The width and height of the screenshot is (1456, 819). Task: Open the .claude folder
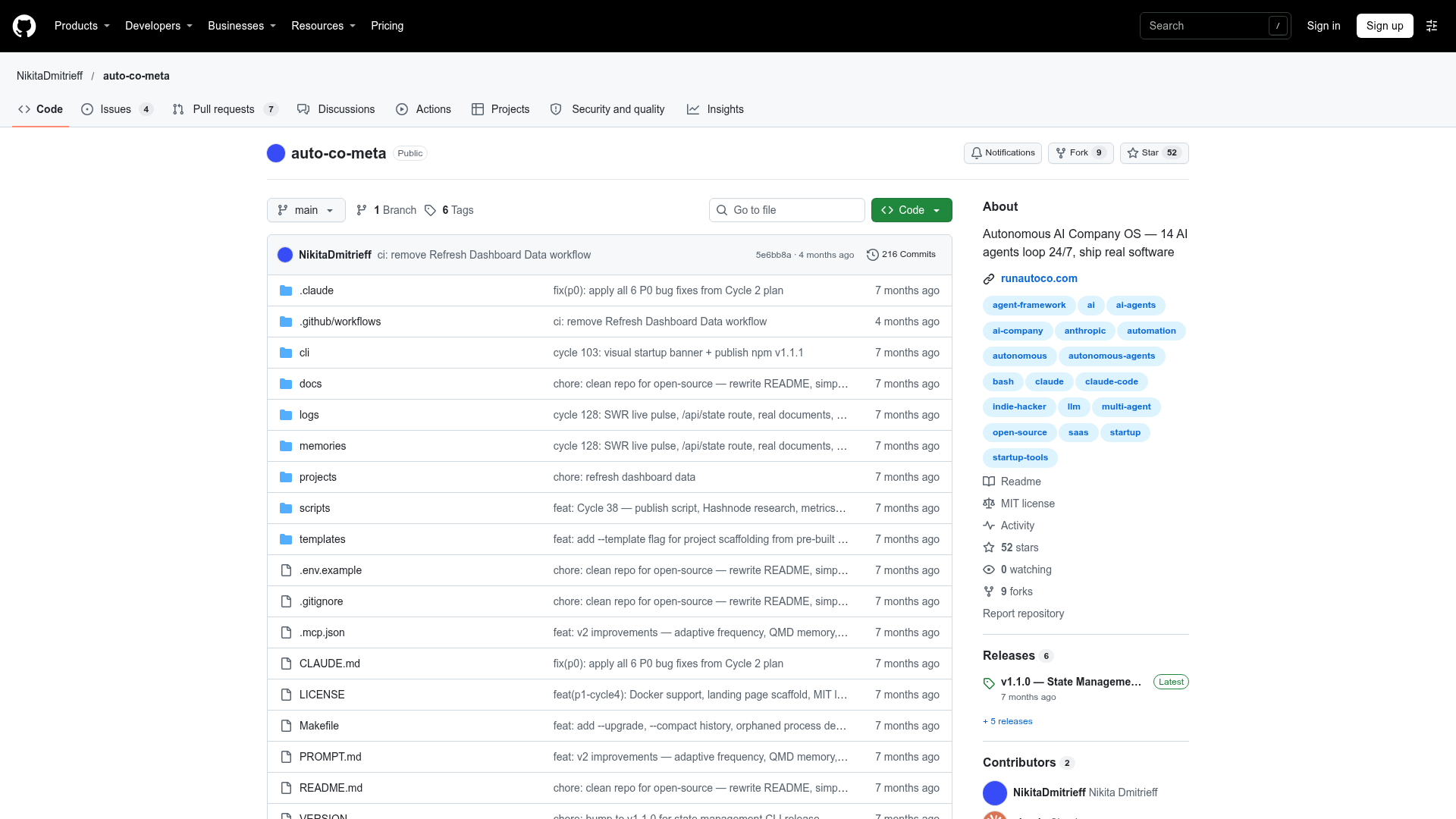(316, 290)
